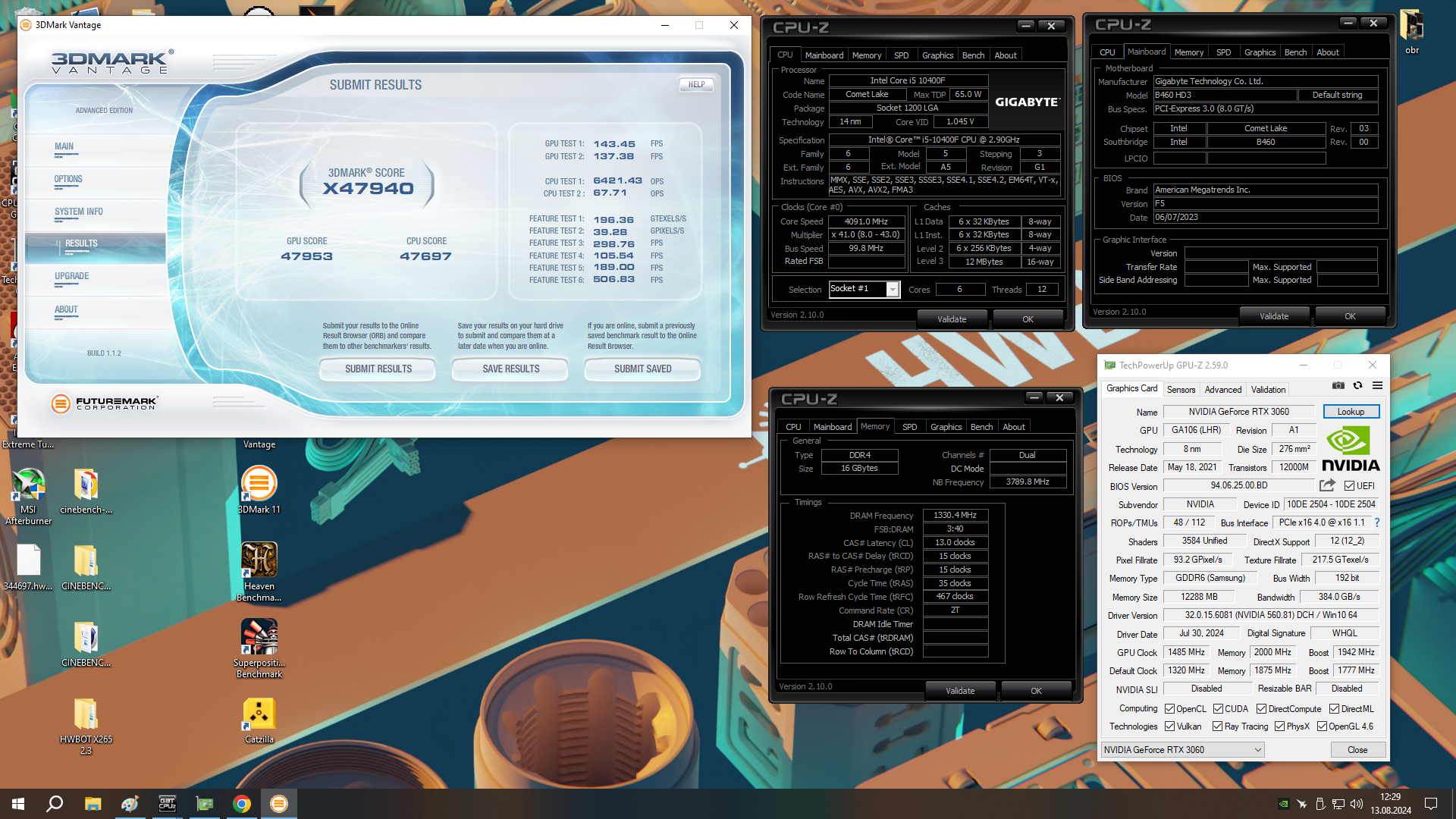Open the notification center icon
Image resolution: width=1456 pixels, height=819 pixels.
coord(1431,804)
